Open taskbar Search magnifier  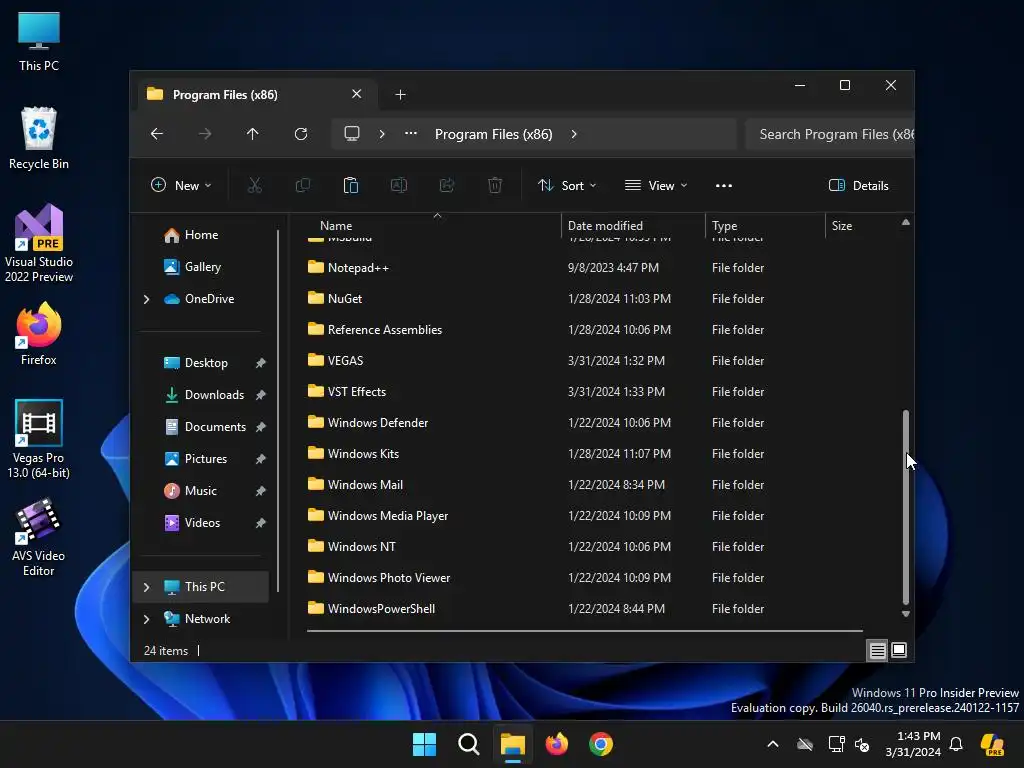[469, 744]
